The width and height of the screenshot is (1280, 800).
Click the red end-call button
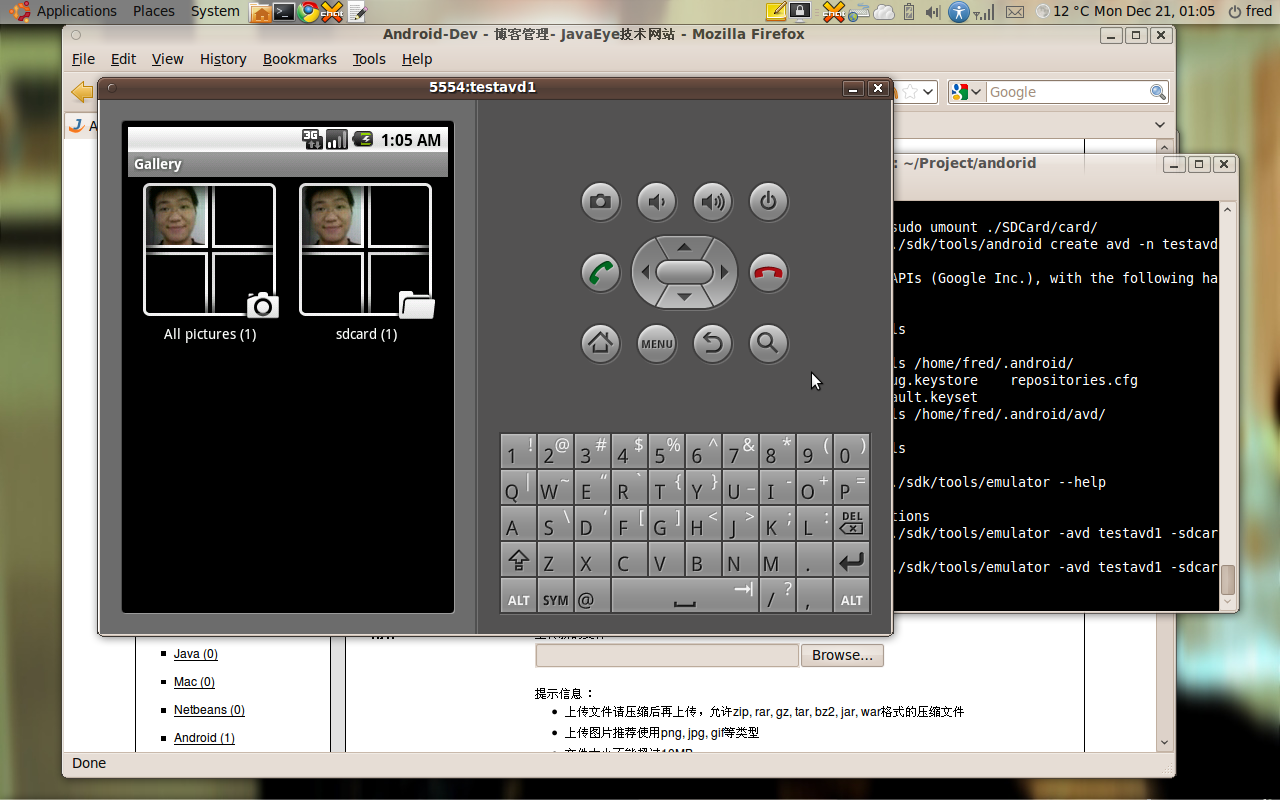[x=768, y=273]
